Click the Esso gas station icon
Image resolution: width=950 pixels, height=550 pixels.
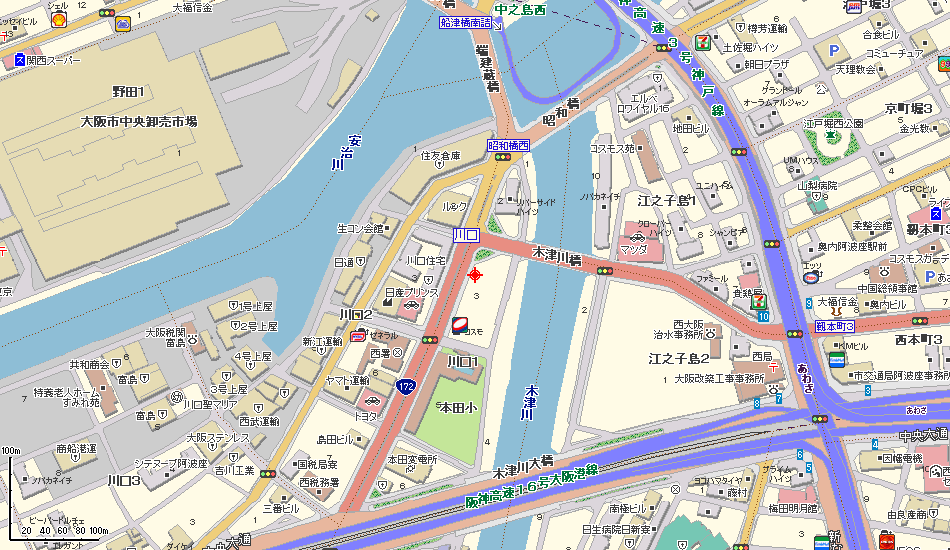coord(810,277)
